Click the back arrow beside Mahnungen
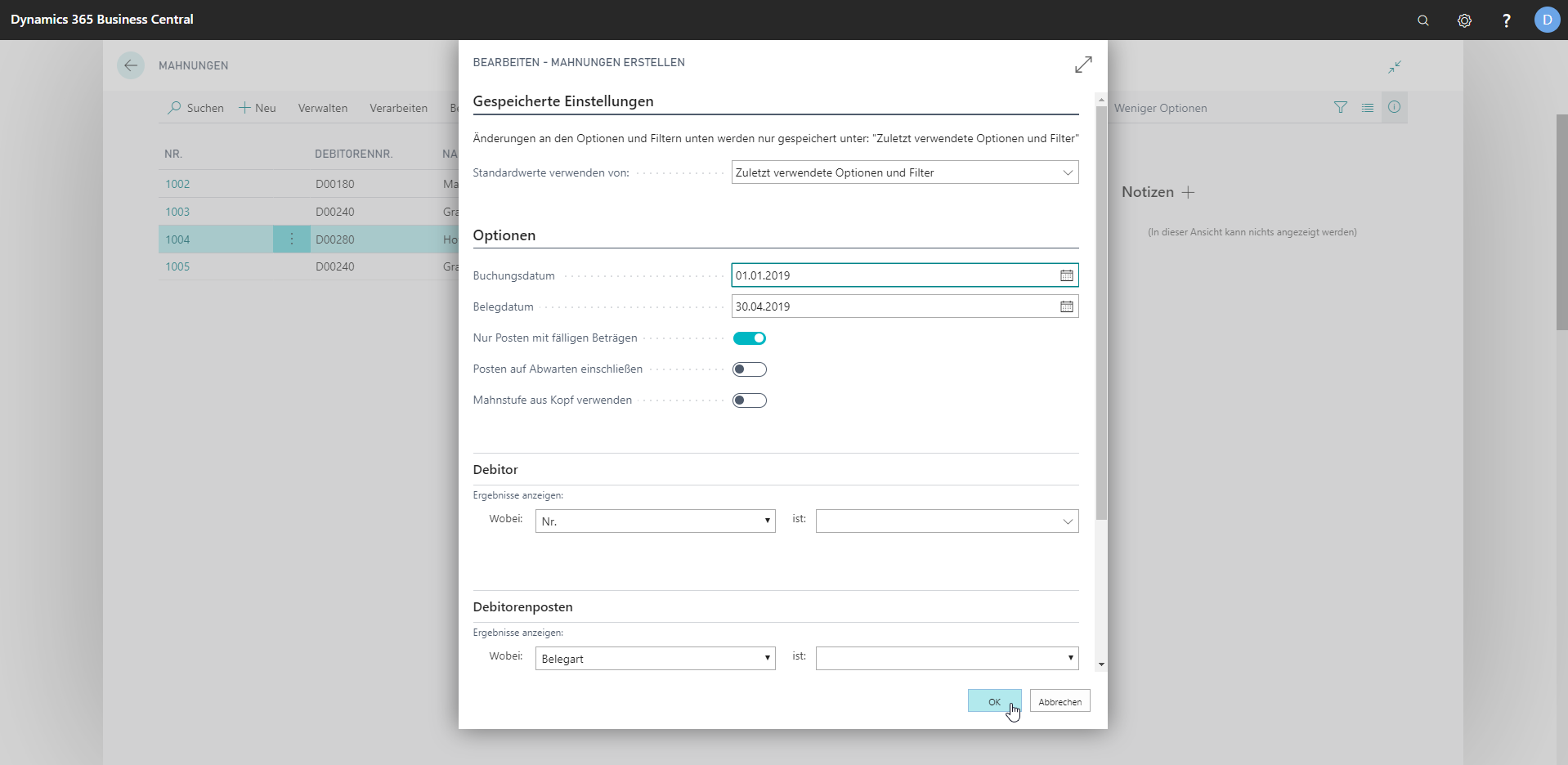 pyautogui.click(x=131, y=65)
